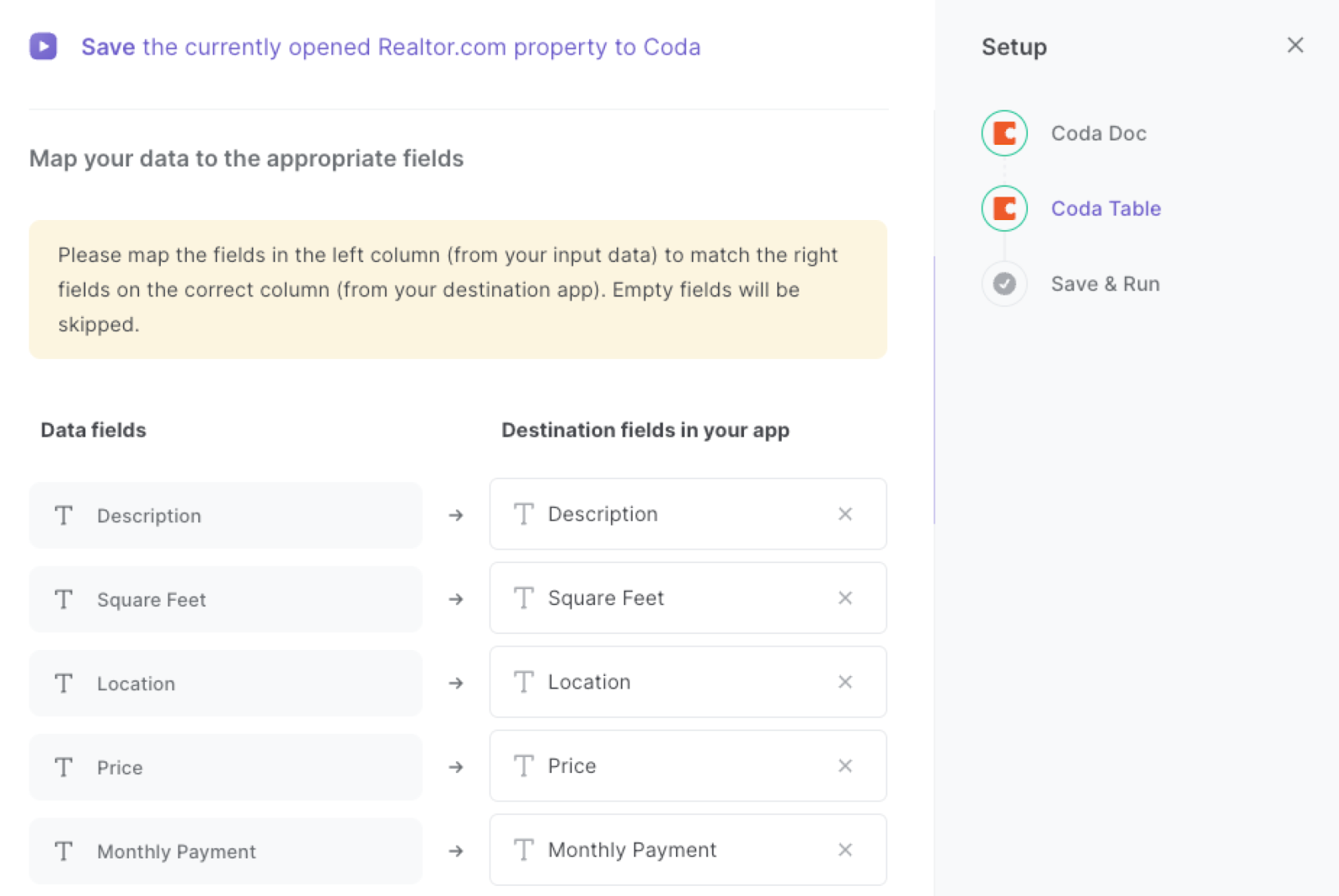
Task: Click the text type icon in Price data field
Action: click(64, 767)
